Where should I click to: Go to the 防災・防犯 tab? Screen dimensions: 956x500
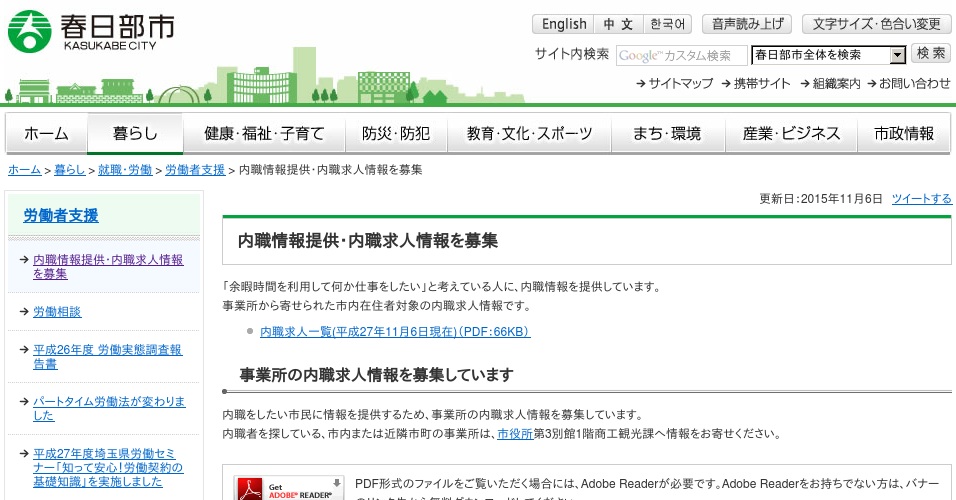pos(396,134)
